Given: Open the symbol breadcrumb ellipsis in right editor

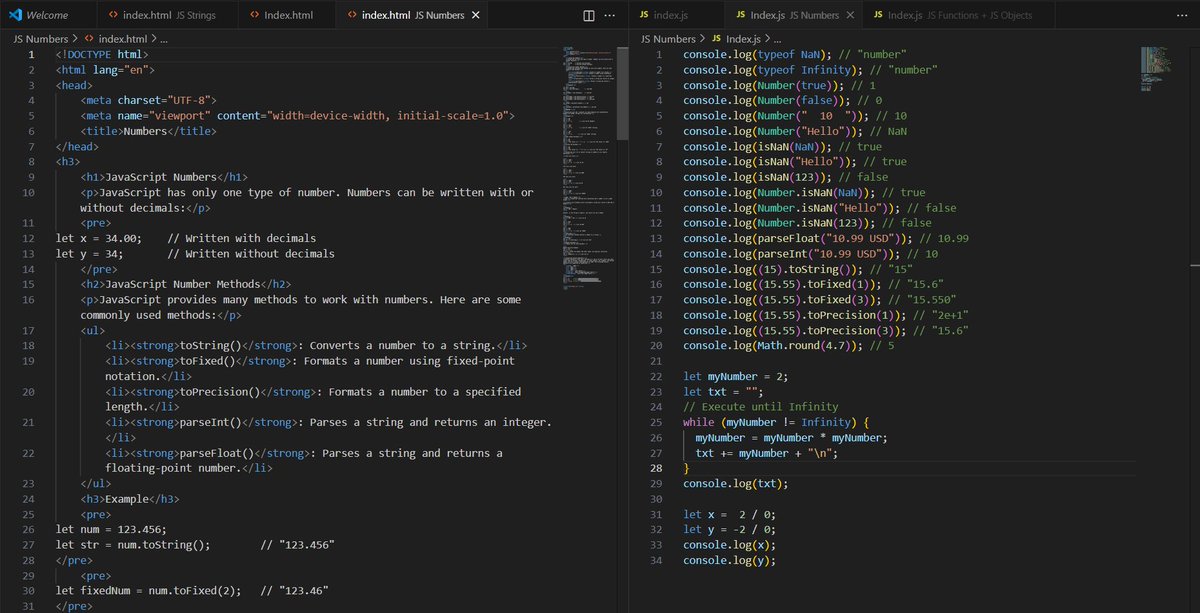Looking at the screenshot, I should (778, 38).
